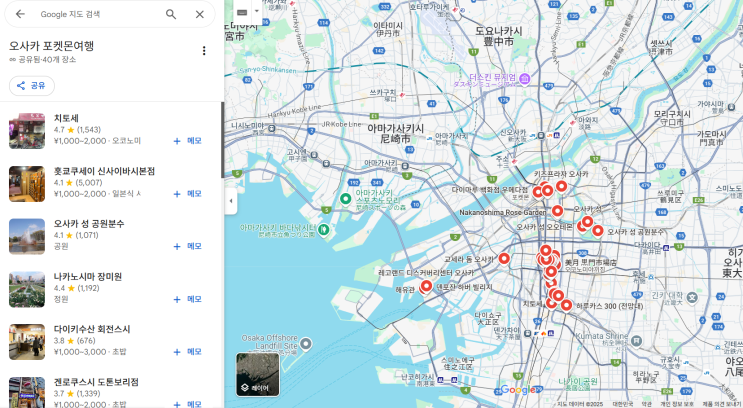The image size is (743, 408).
Task: Click the back arrow in search bar
Action: 20,14
